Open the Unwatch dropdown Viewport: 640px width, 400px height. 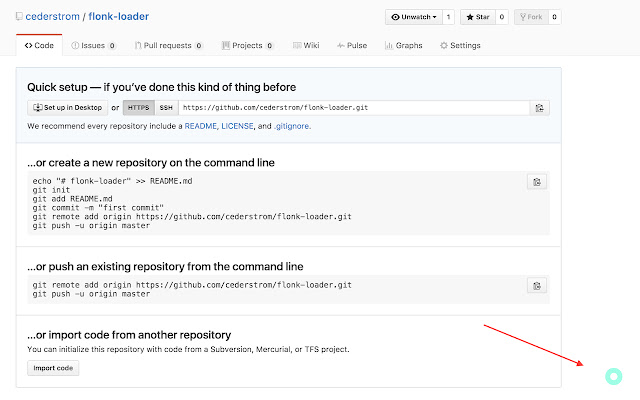pos(413,17)
